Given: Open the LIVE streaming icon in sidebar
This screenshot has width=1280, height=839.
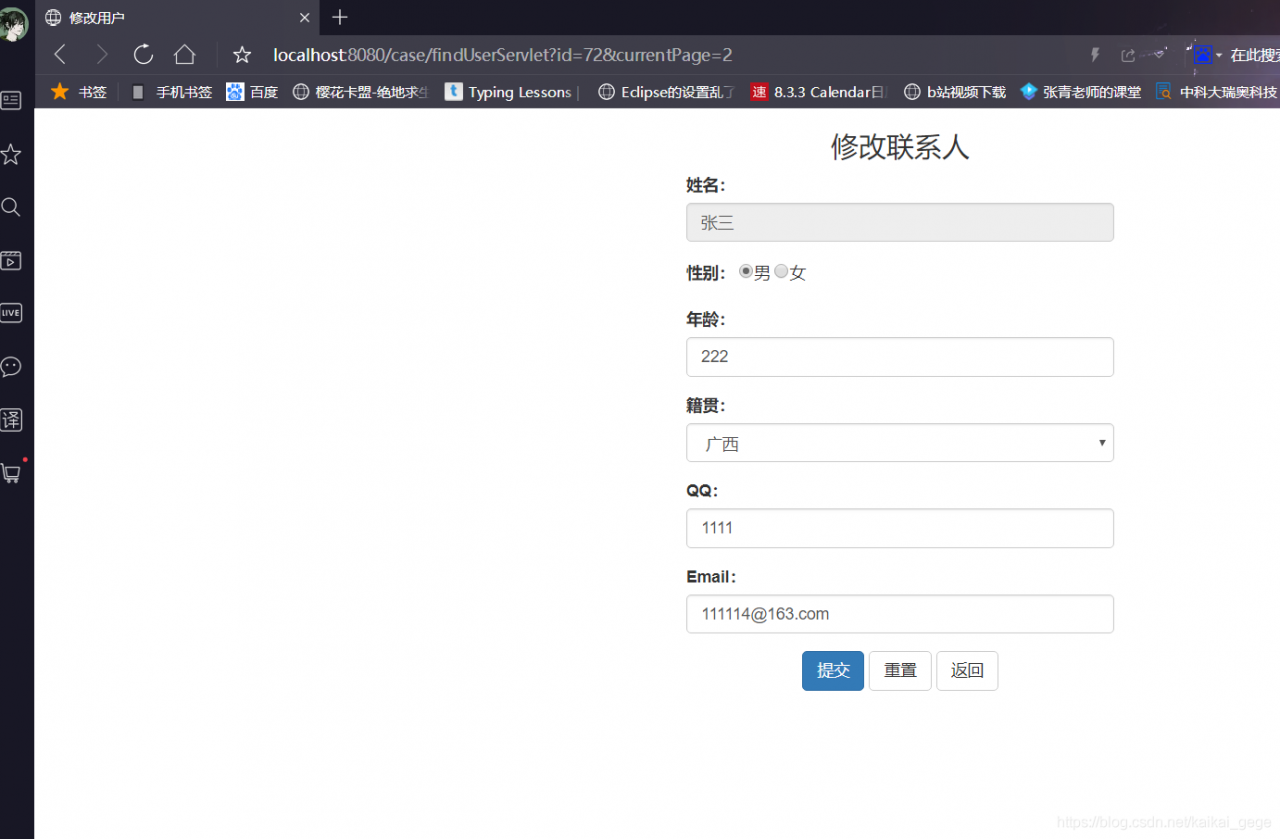Looking at the screenshot, I should click(x=12, y=313).
